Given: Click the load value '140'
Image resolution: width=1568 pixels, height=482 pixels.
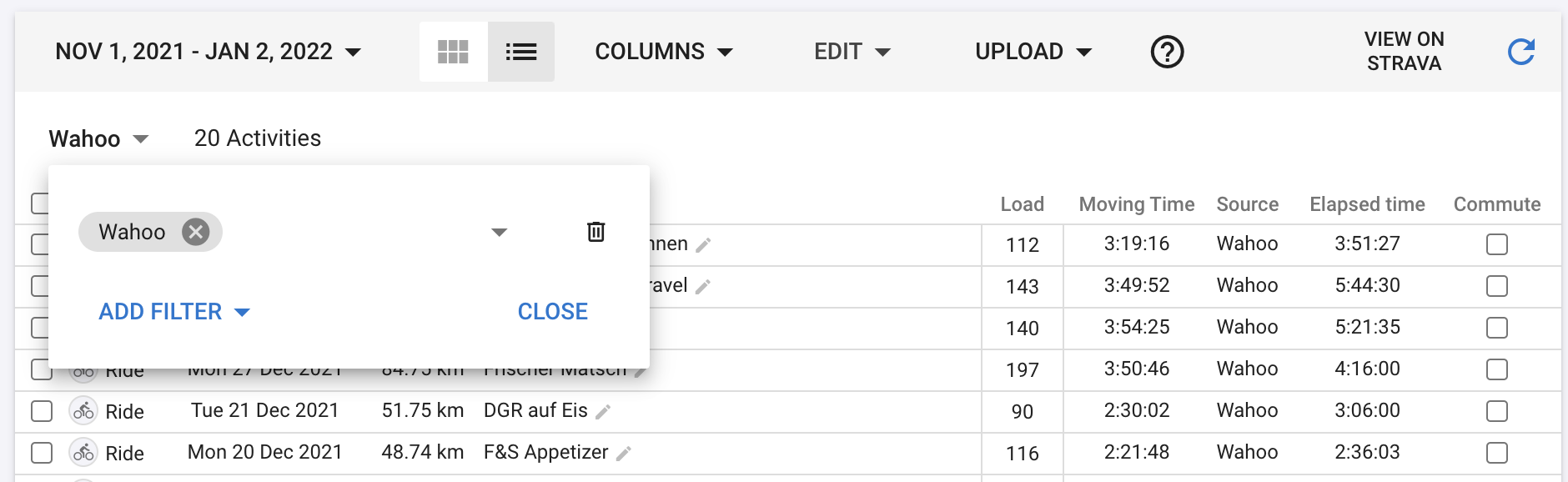Looking at the screenshot, I should [x=1023, y=328].
